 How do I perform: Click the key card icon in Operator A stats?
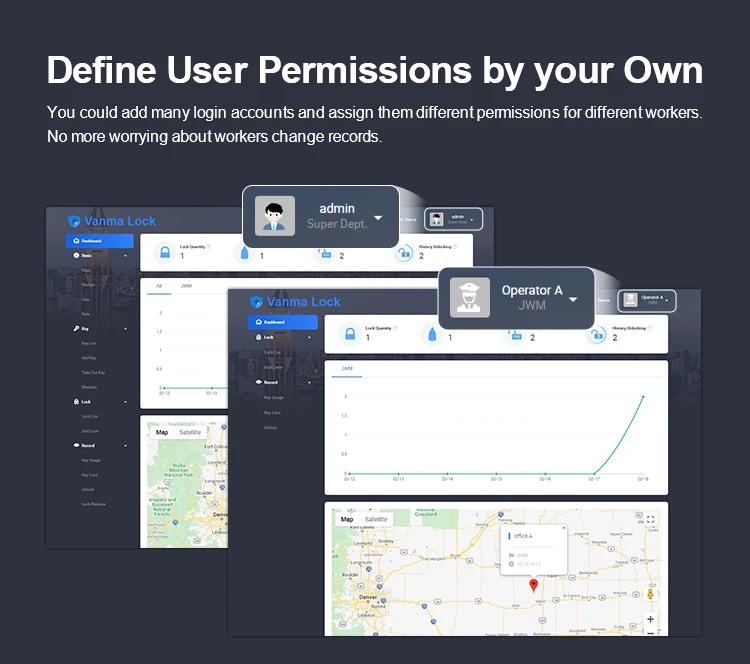pyautogui.click(x=515, y=335)
